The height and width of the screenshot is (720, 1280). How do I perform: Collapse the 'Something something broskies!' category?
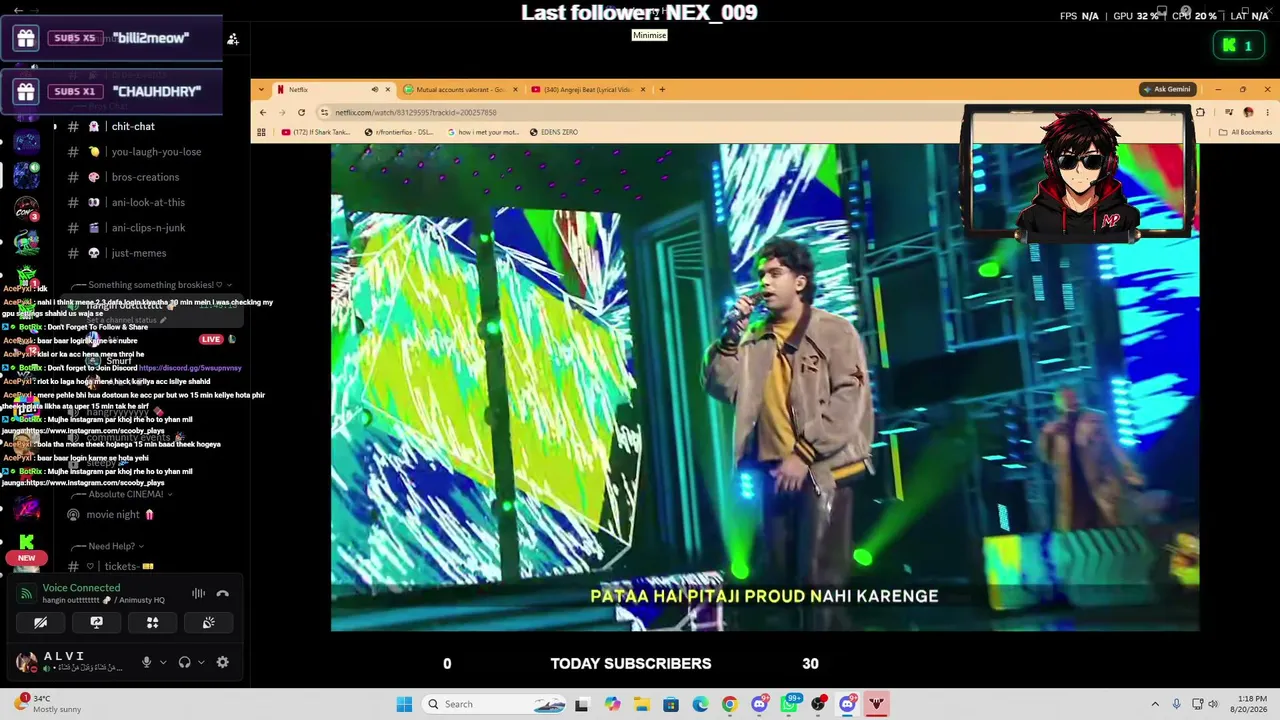(153, 285)
